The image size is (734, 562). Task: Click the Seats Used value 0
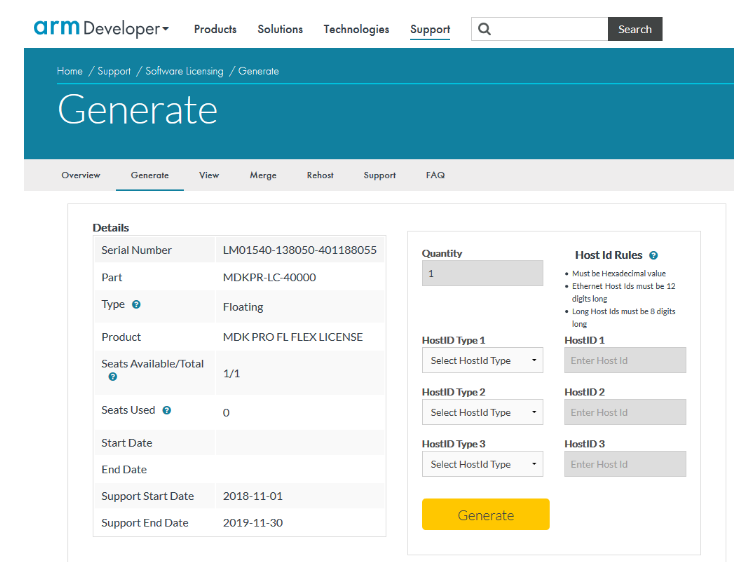pos(226,413)
